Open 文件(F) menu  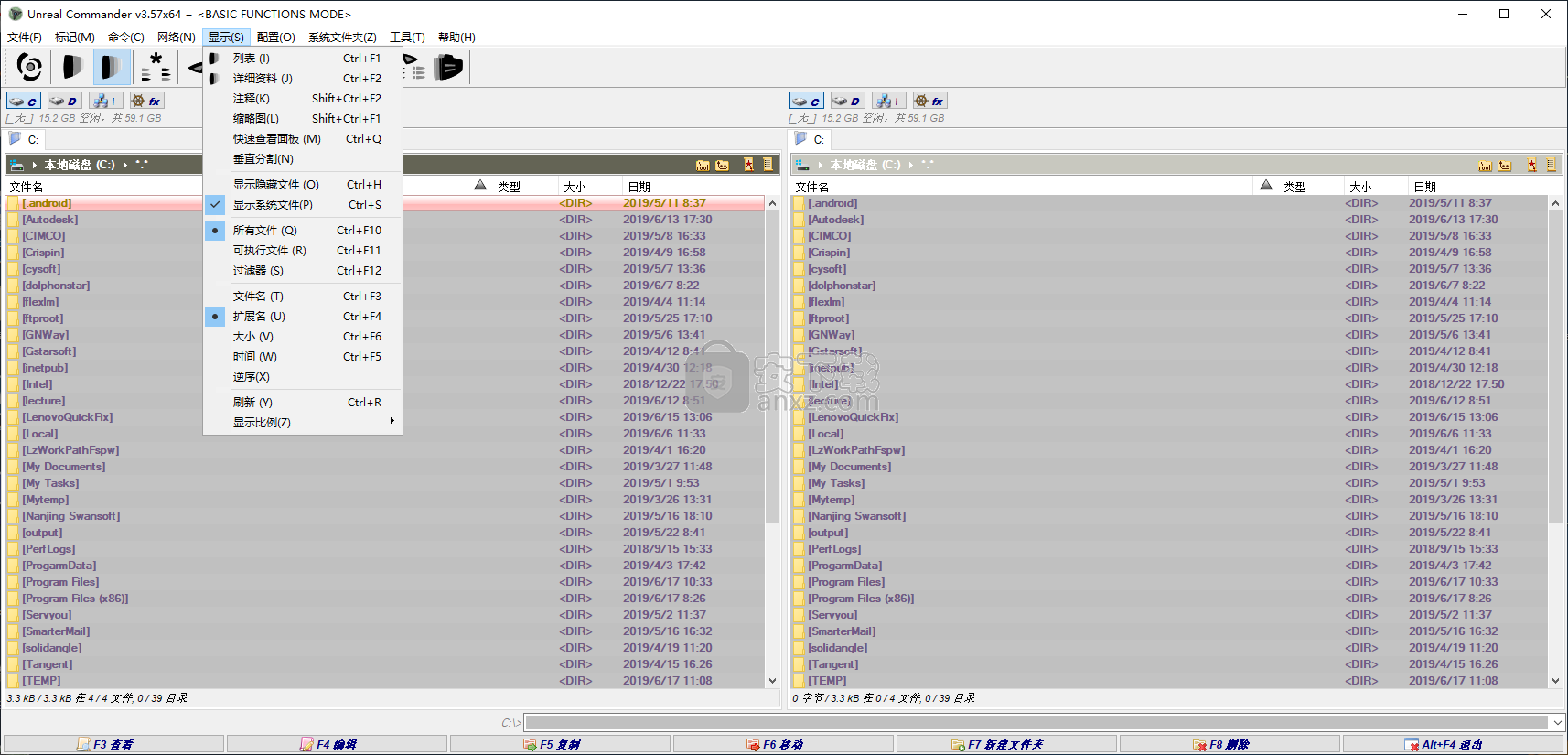25,38
